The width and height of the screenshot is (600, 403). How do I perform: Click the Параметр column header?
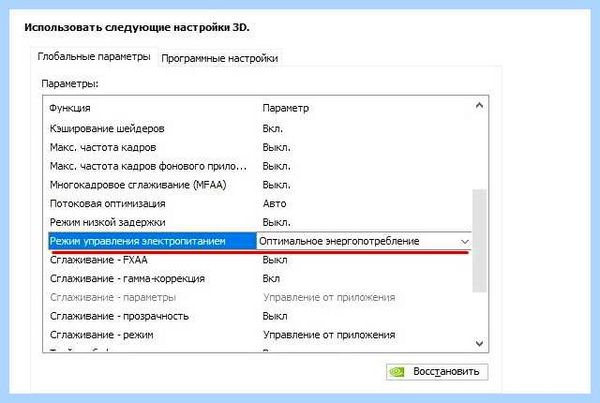point(285,108)
